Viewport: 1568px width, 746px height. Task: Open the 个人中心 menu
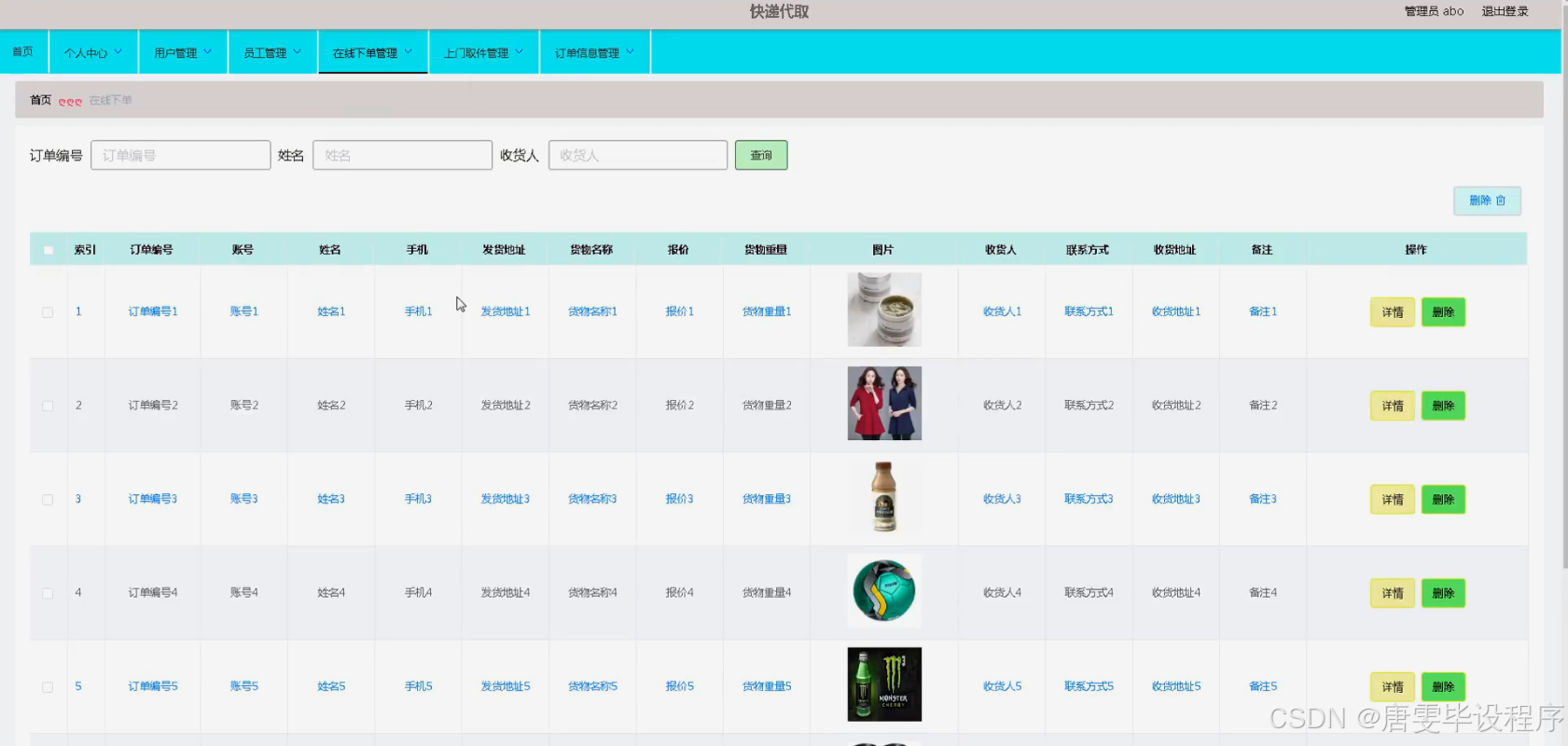93,52
